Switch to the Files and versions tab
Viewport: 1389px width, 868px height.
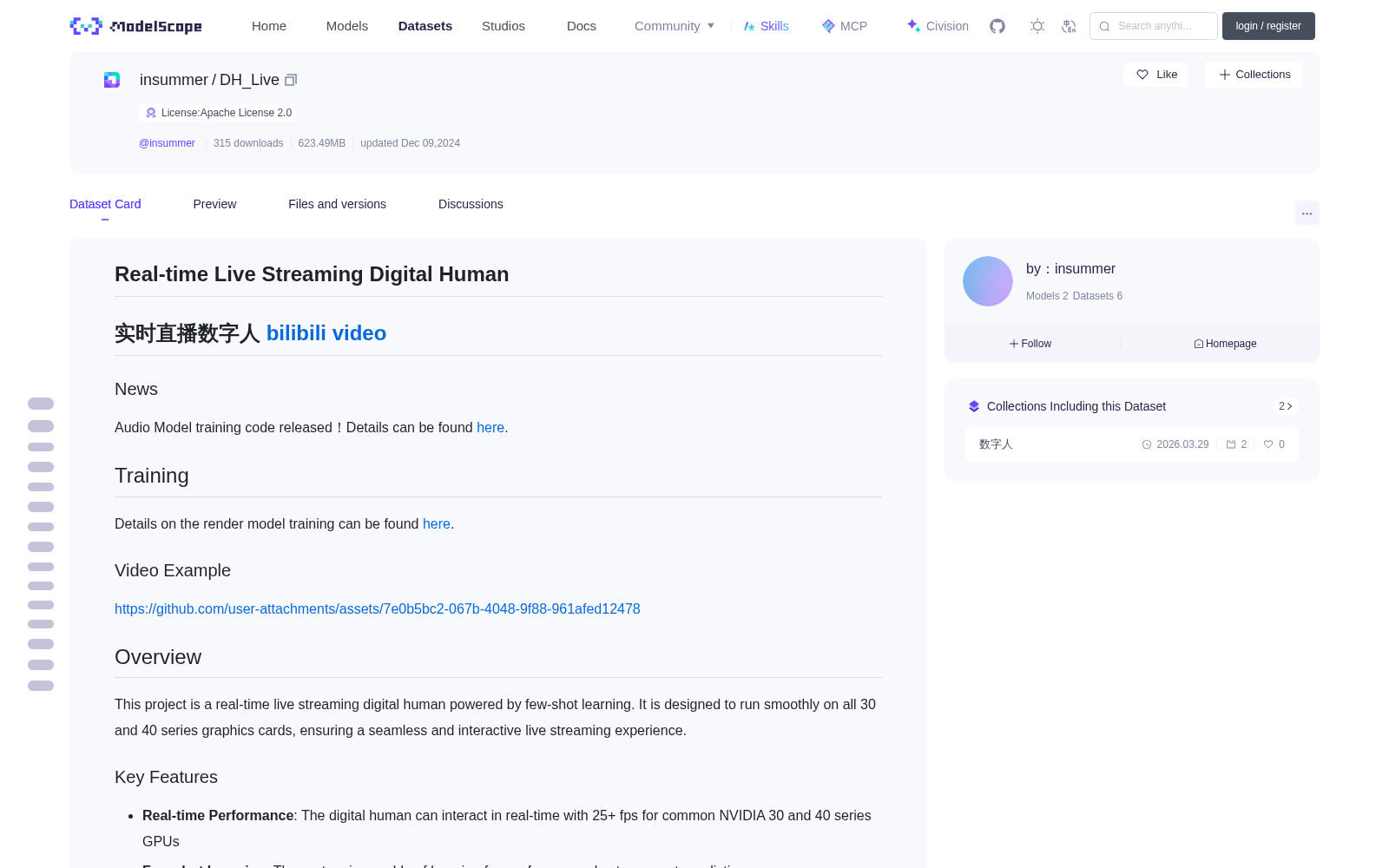pyautogui.click(x=337, y=204)
